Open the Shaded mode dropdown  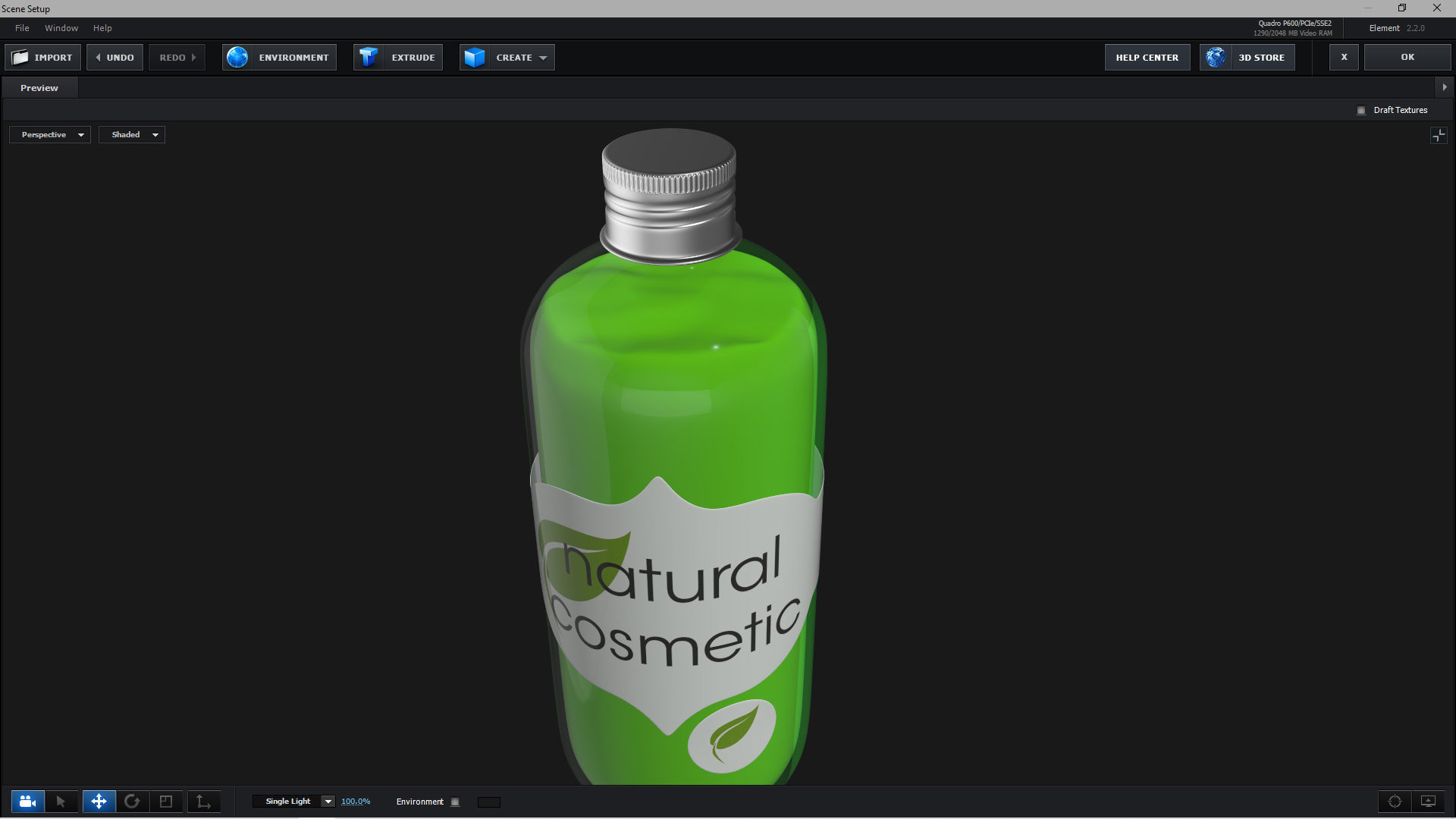coord(132,135)
